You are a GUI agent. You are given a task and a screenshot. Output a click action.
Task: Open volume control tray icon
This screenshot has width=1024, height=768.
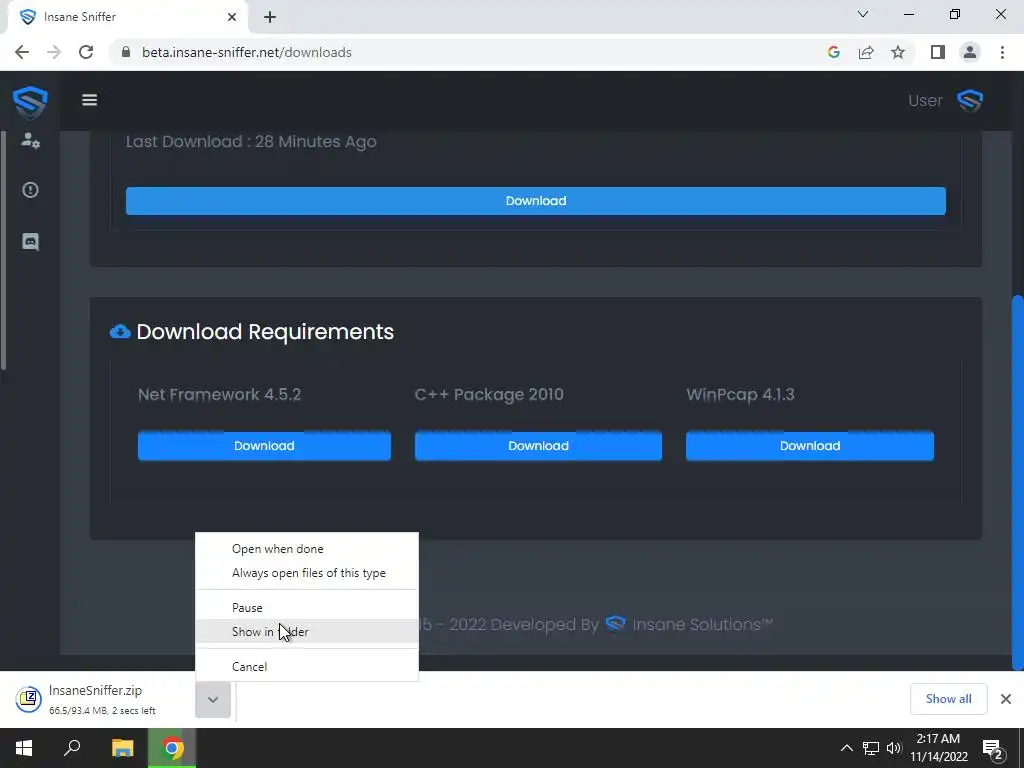[x=893, y=748]
